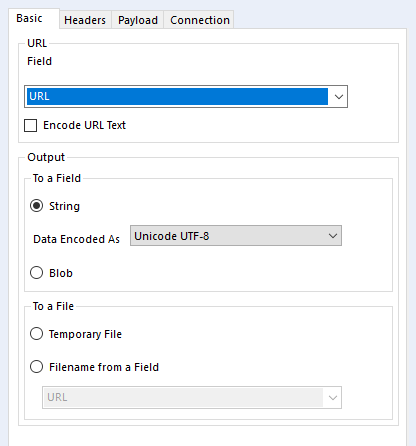Click the highlighted URL value in Field box

coord(177,96)
